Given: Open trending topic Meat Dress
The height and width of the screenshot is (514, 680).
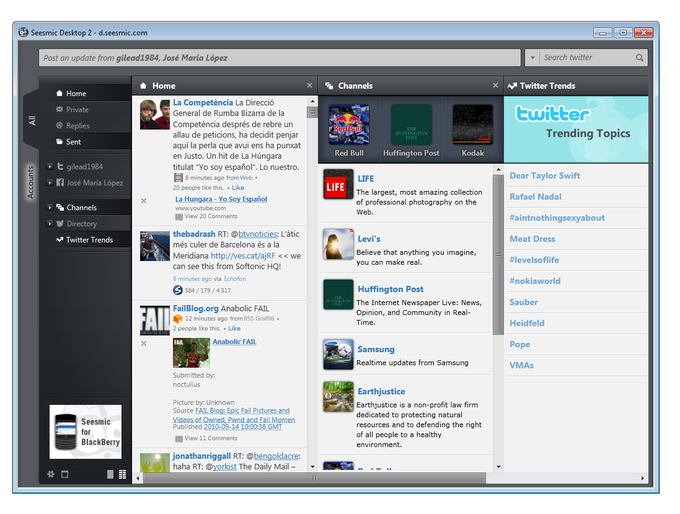Looking at the screenshot, I should (532, 239).
